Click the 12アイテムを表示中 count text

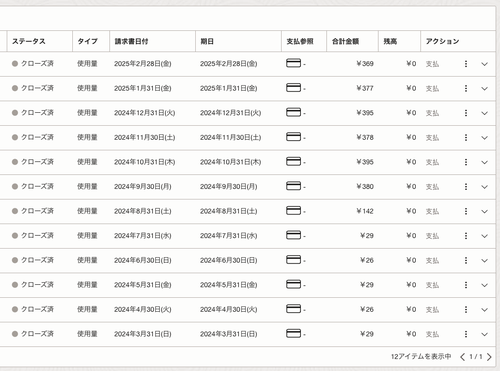tap(421, 357)
